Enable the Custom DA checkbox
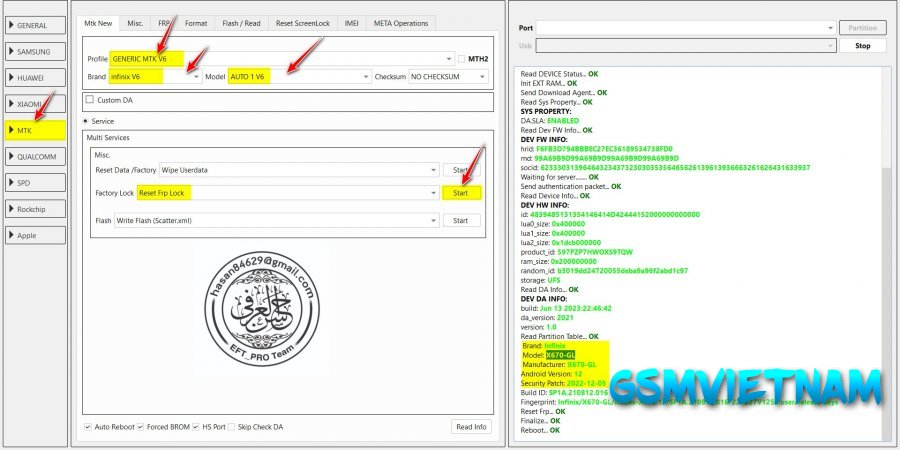The height and width of the screenshot is (450, 900). (x=90, y=99)
